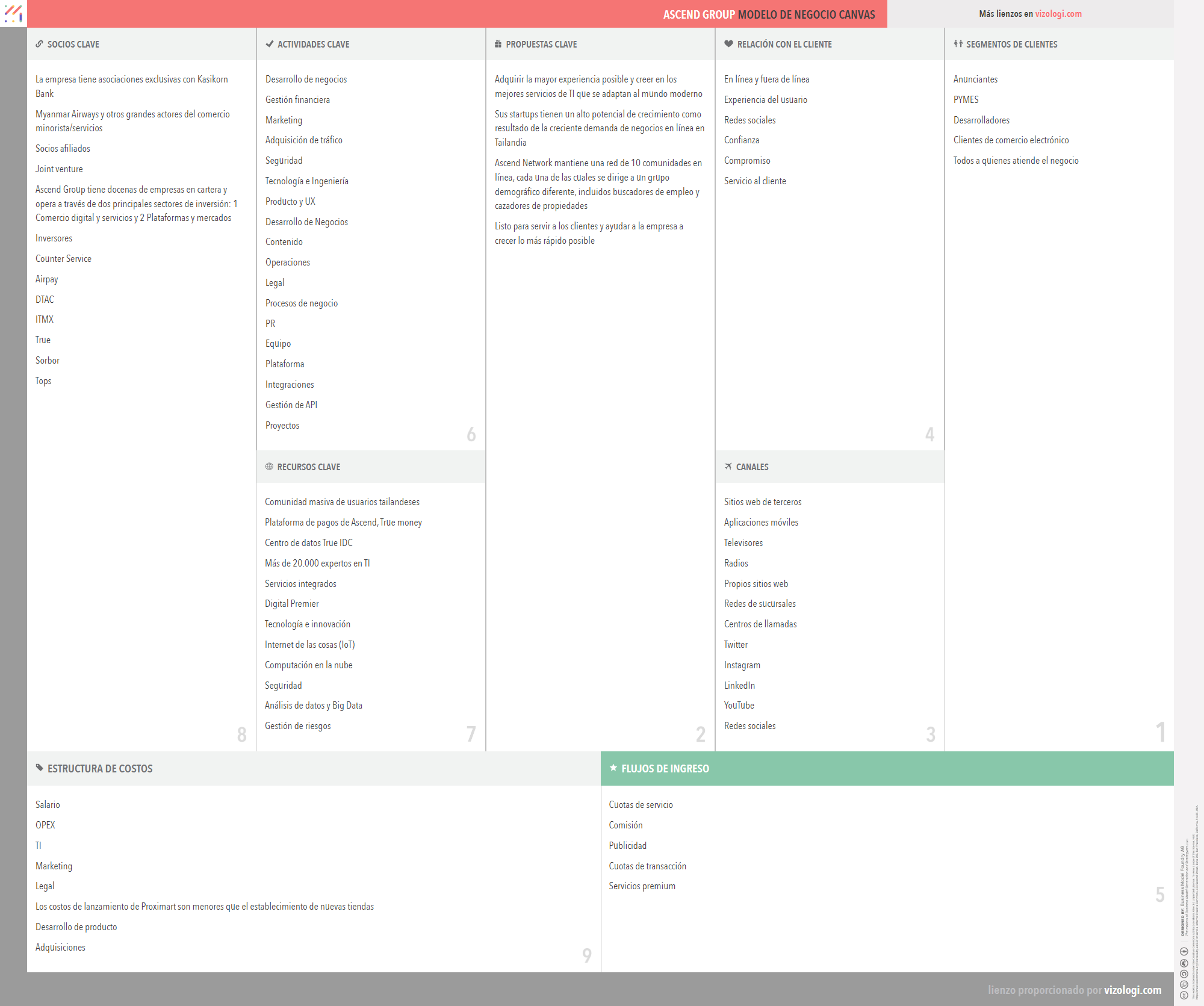Open the vizologi.com link in top banner
1204x1006 pixels.
pos(1058,14)
